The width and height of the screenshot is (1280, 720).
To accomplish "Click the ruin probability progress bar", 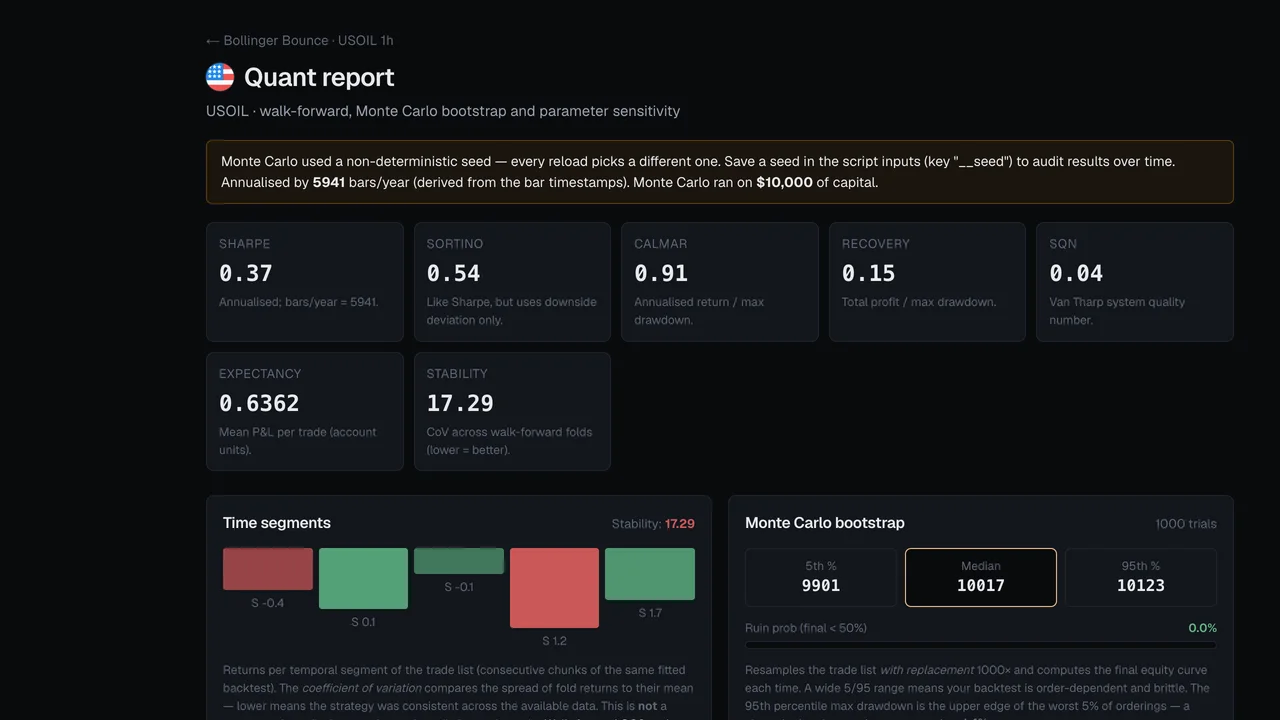I will click(981, 645).
